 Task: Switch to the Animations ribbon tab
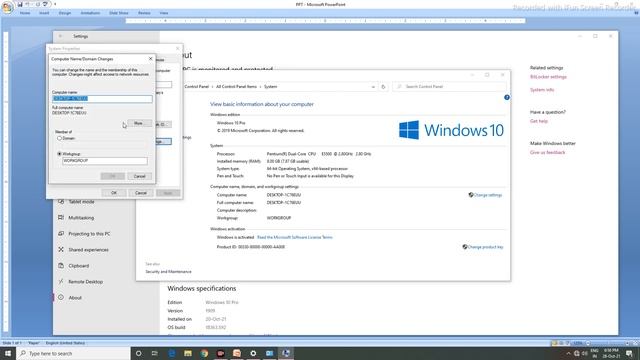90,13
